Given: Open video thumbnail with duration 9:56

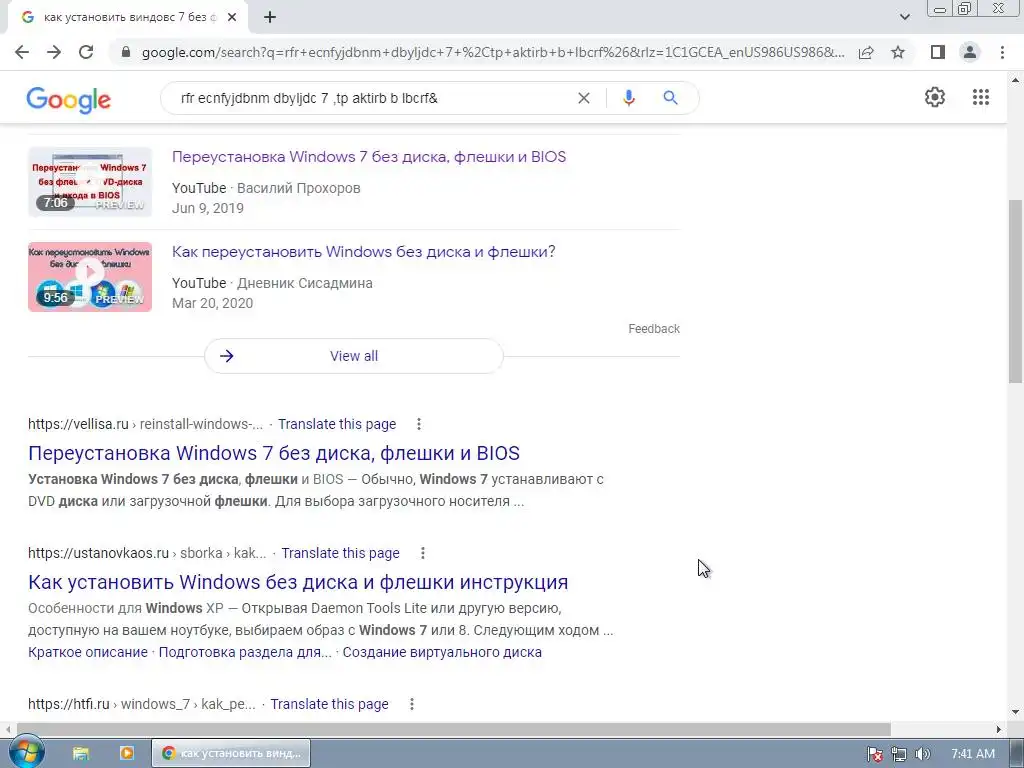Looking at the screenshot, I should coord(90,277).
